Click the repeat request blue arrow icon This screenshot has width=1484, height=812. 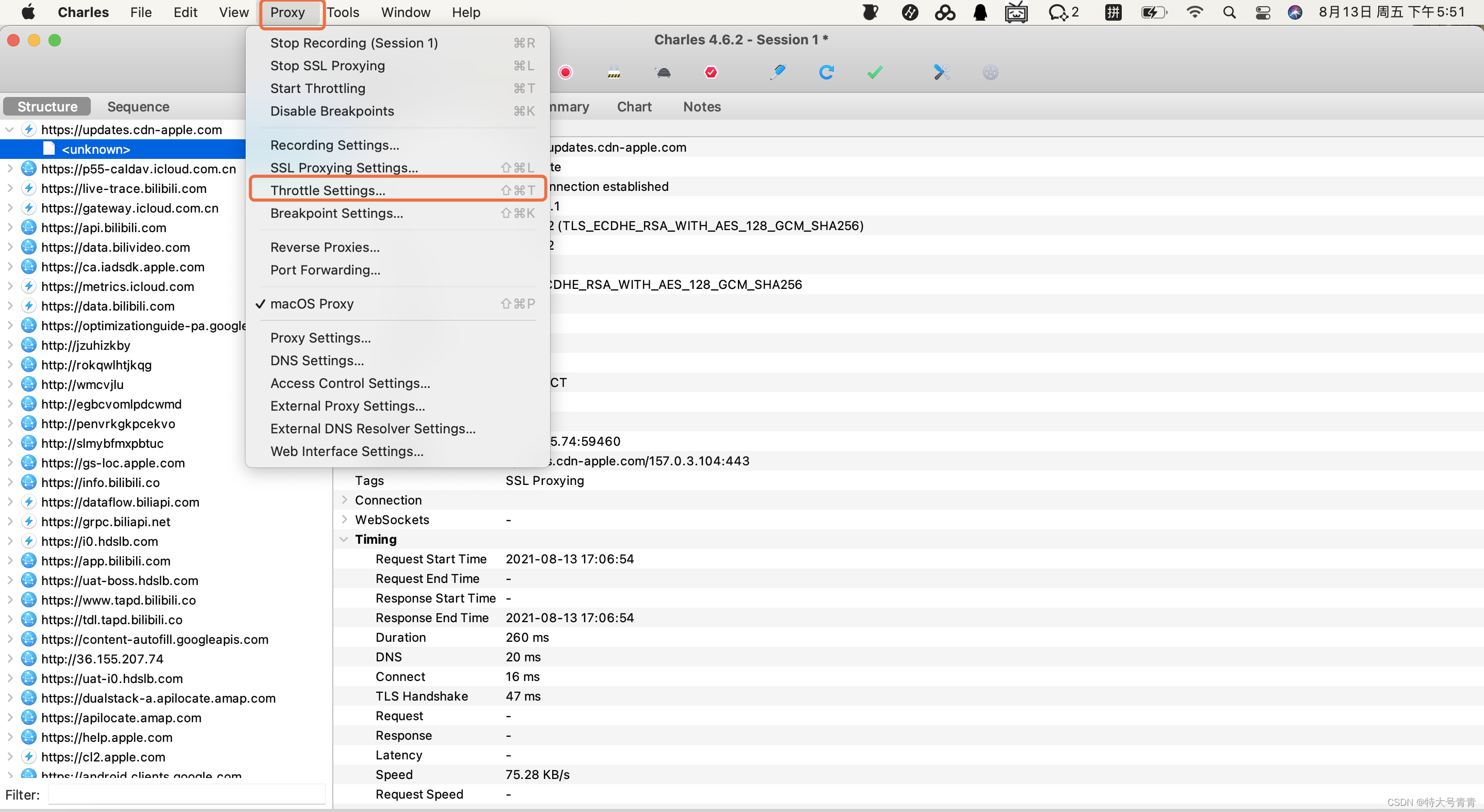826,72
